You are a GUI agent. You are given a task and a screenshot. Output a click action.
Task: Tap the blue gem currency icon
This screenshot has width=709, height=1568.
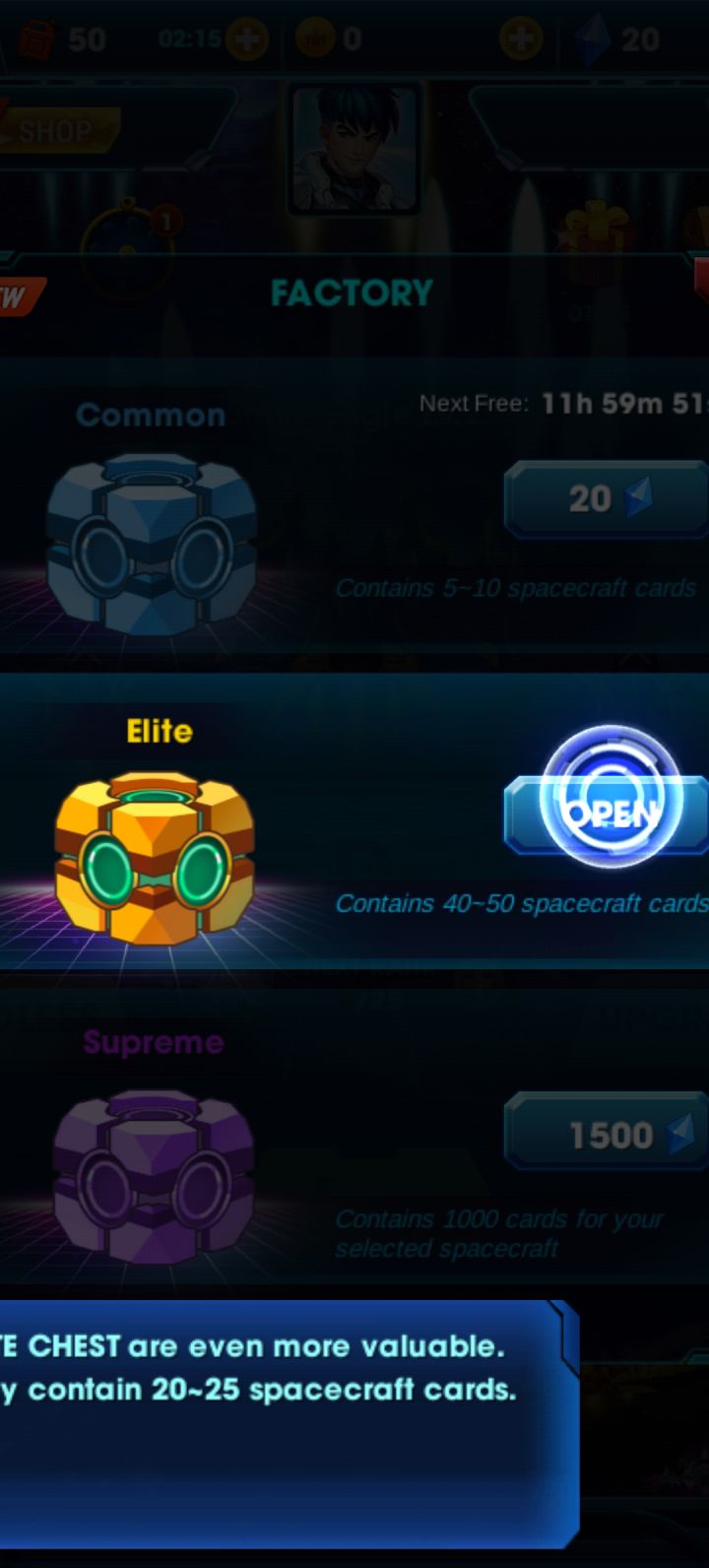click(594, 39)
